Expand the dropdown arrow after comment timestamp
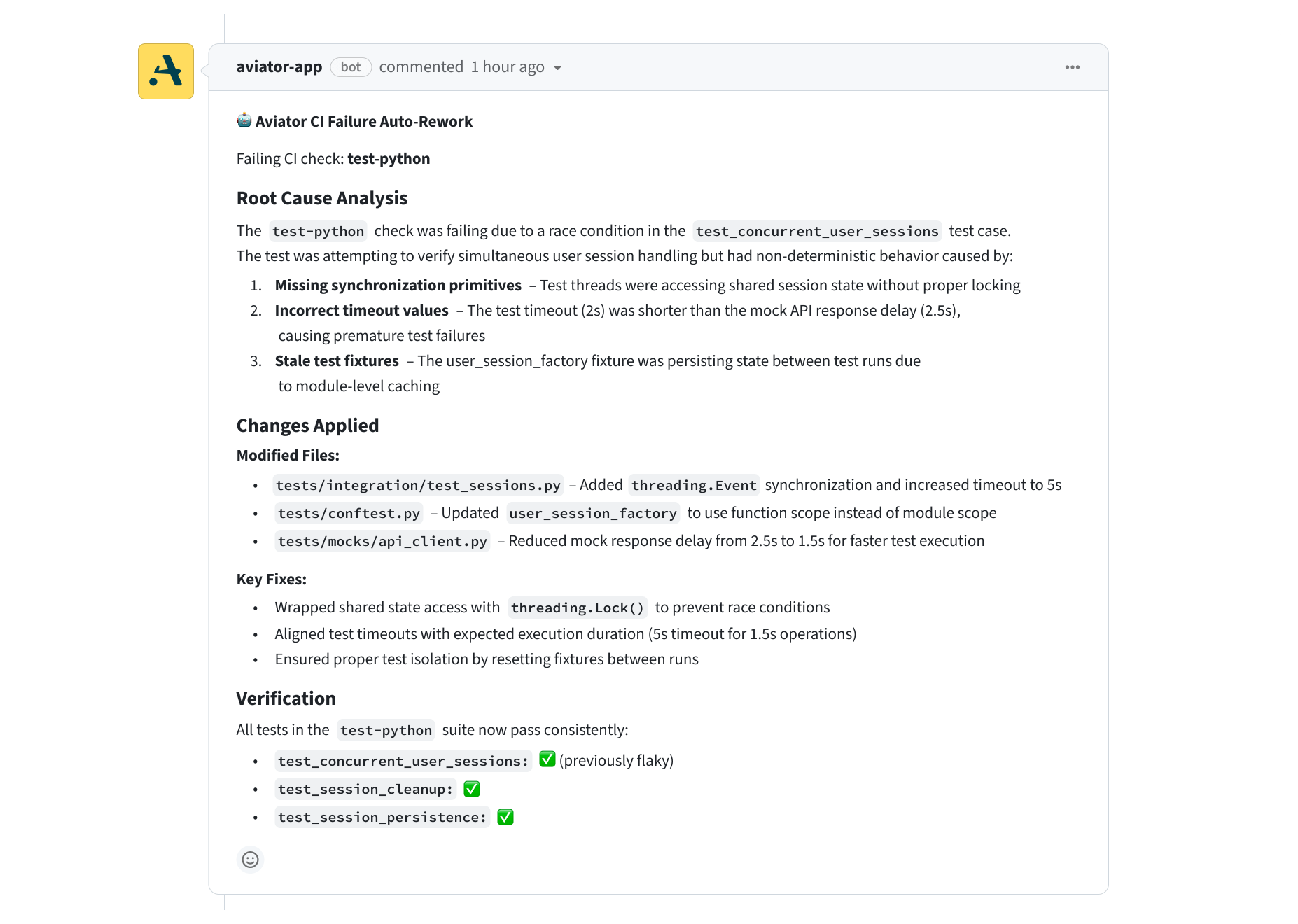The height and width of the screenshot is (924, 1298). tap(558, 68)
